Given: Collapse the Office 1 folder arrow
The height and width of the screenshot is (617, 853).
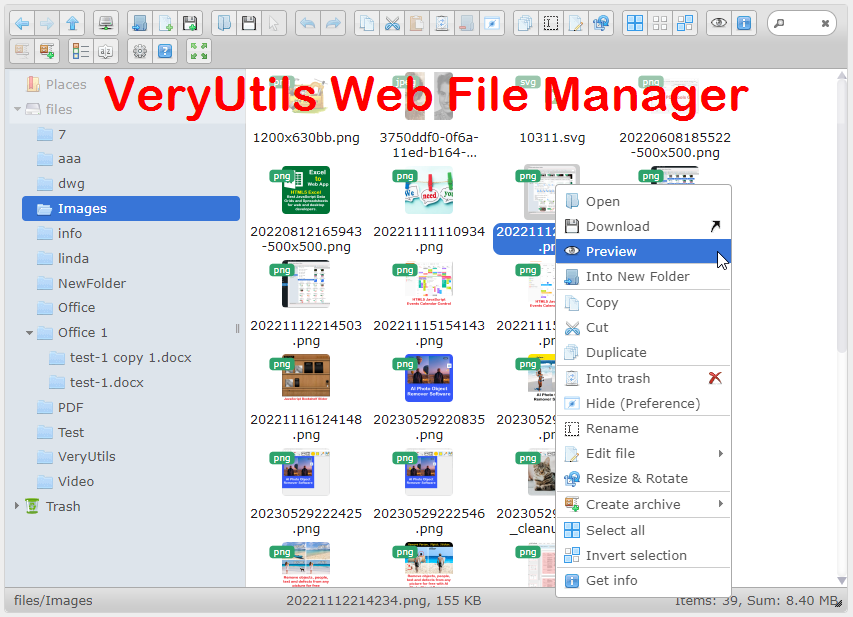Looking at the screenshot, I should point(29,332).
